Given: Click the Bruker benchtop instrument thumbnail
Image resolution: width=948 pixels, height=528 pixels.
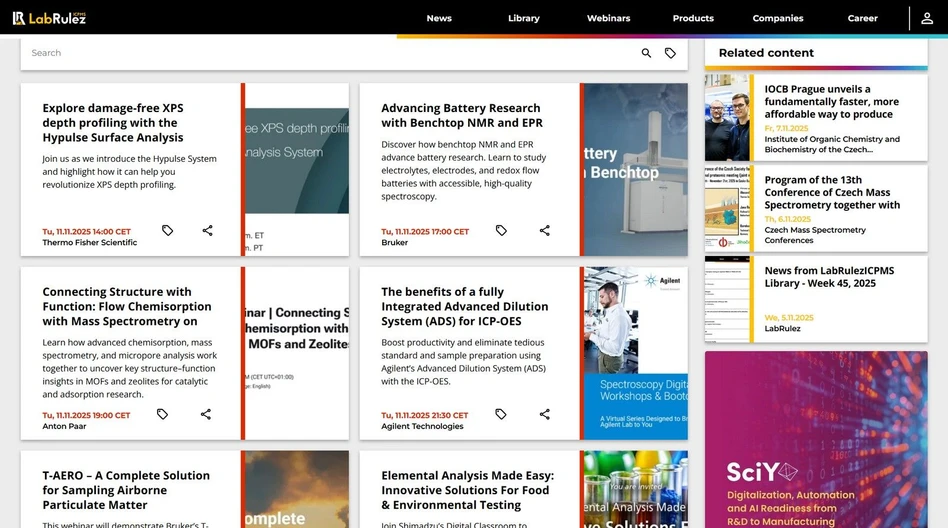Looking at the screenshot, I should click(635, 169).
